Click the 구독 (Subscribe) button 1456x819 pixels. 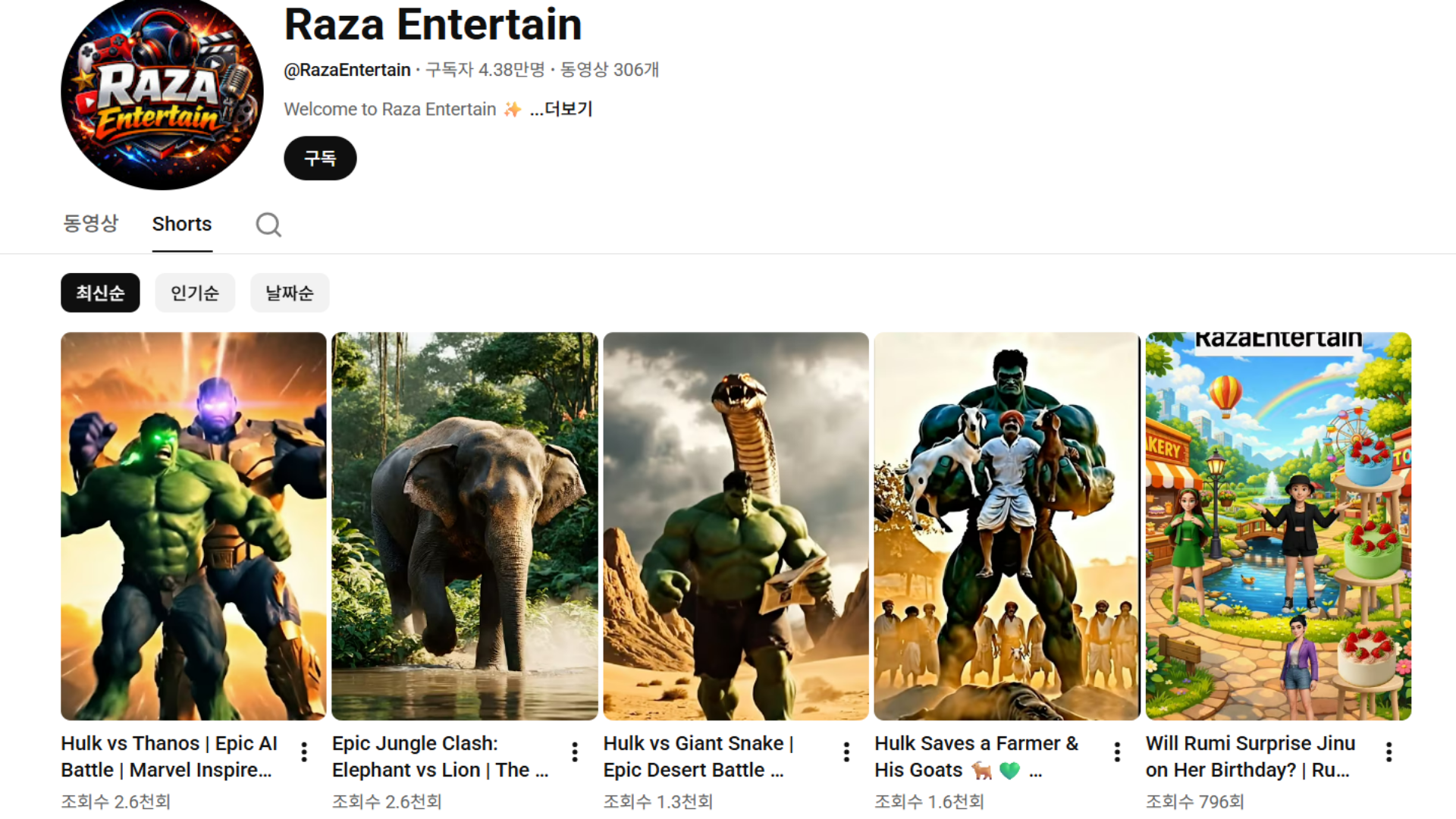click(x=320, y=158)
